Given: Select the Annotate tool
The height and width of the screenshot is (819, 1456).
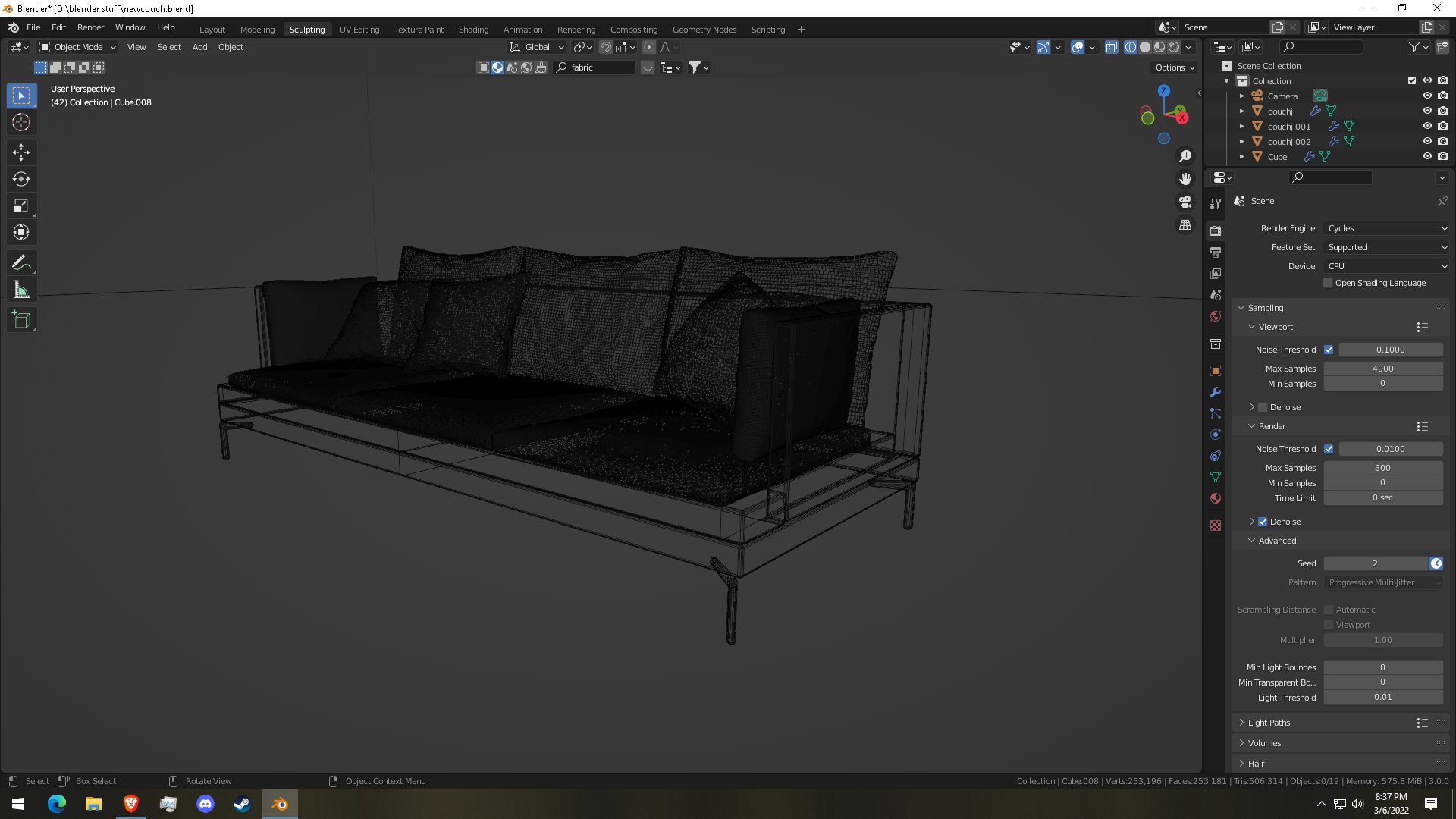Looking at the screenshot, I should pos(21,263).
